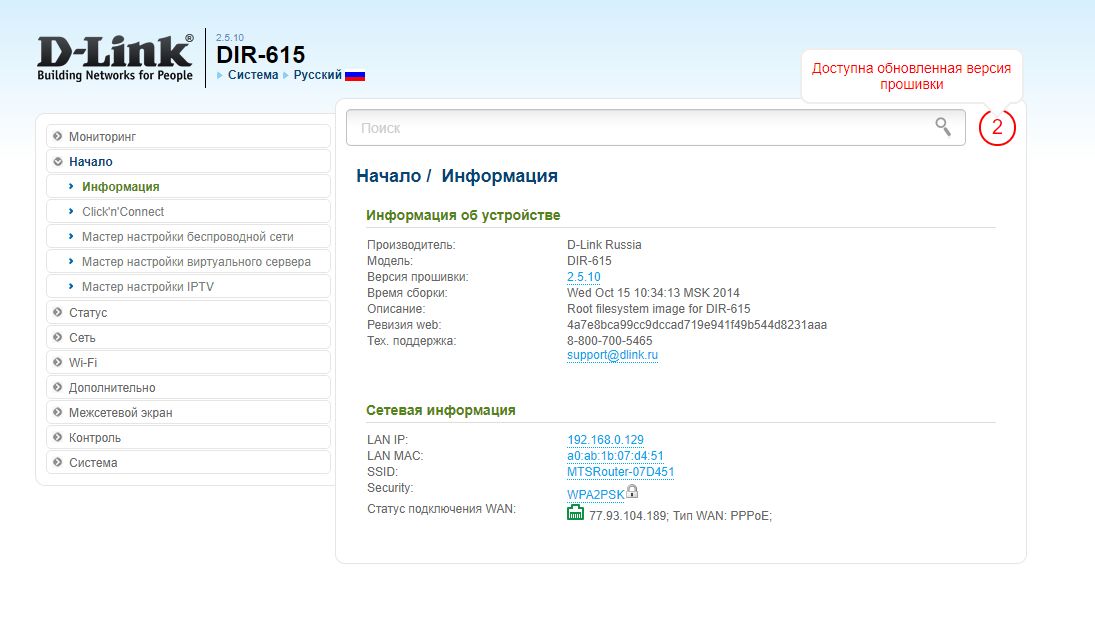Expand the Контроль menu section
The image size is (1095, 630).
[x=188, y=438]
